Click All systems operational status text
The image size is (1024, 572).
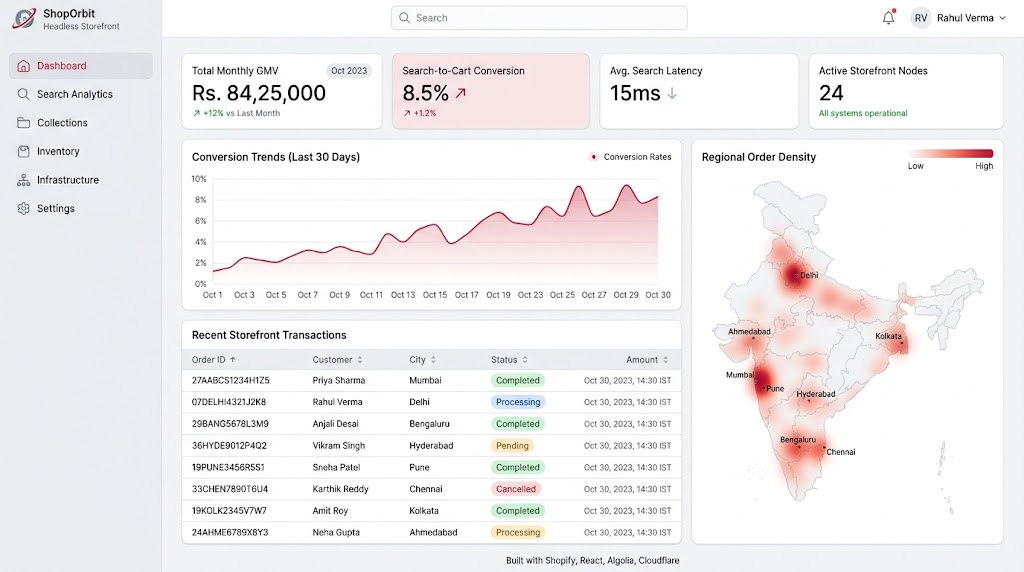[x=863, y=113]
